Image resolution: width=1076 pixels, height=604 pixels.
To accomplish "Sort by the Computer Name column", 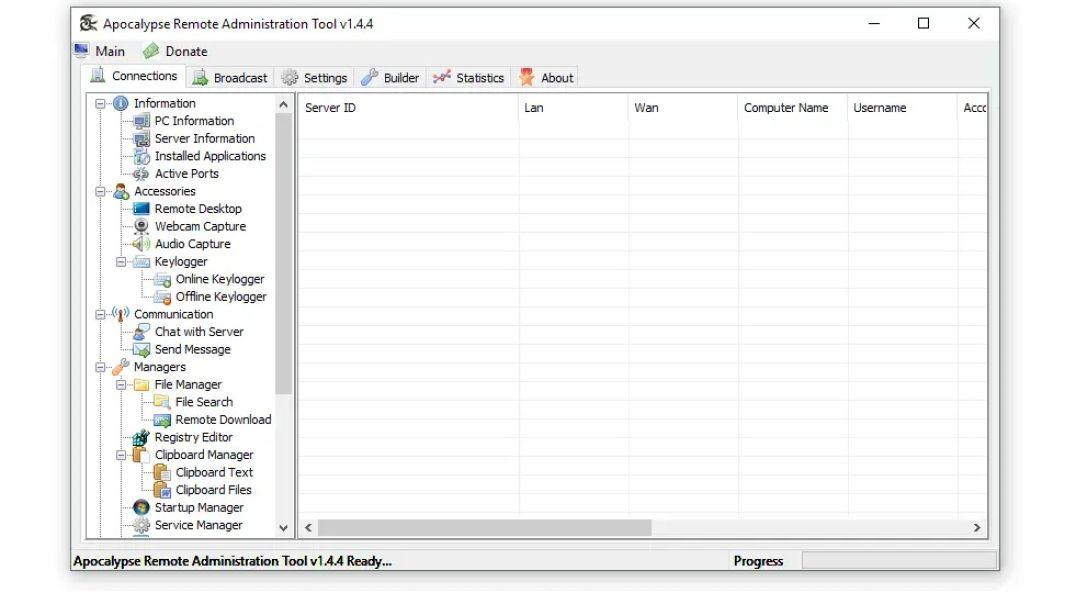I will point(787,107).
